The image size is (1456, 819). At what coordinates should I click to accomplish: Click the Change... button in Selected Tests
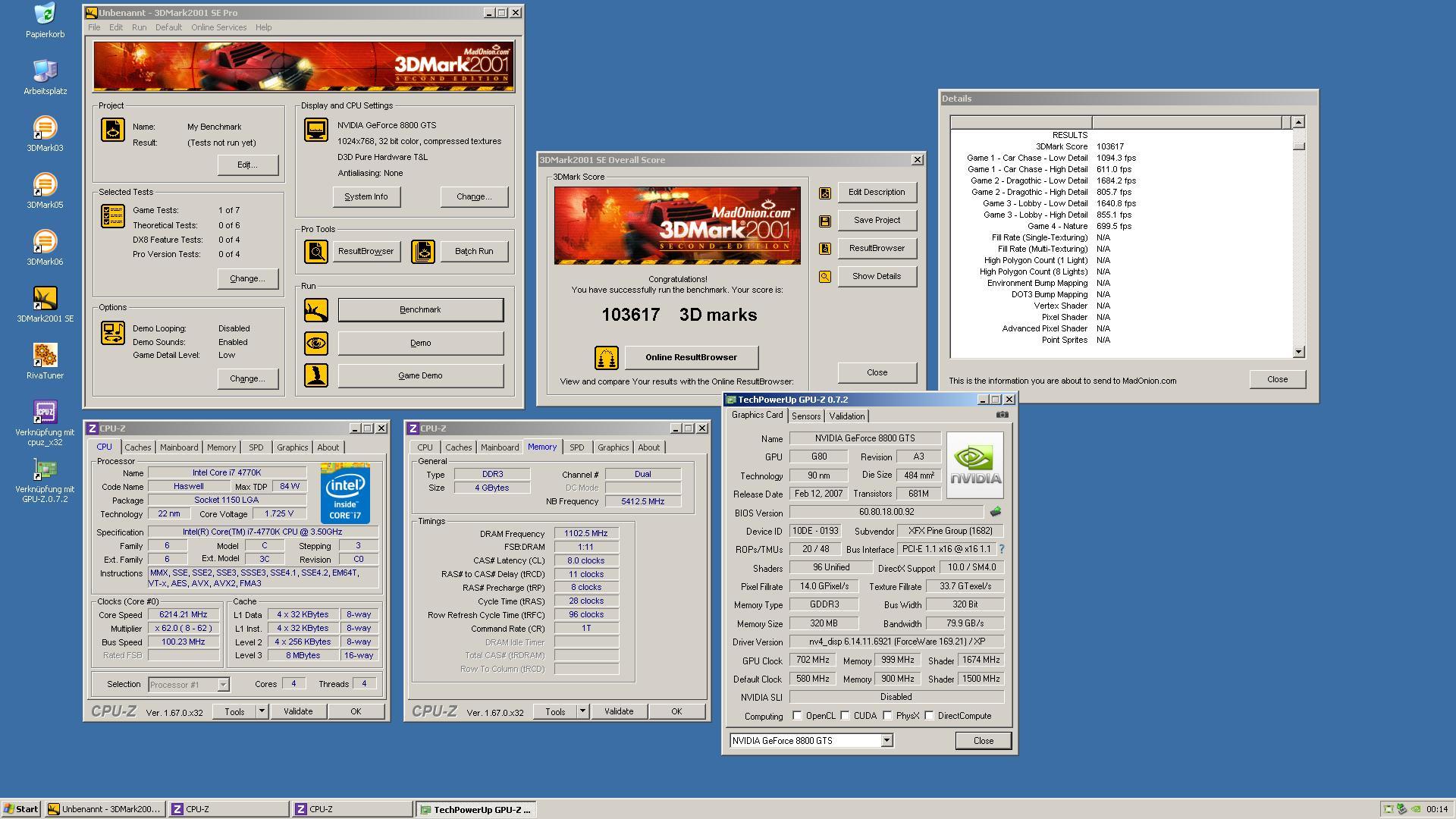point(248,278)
